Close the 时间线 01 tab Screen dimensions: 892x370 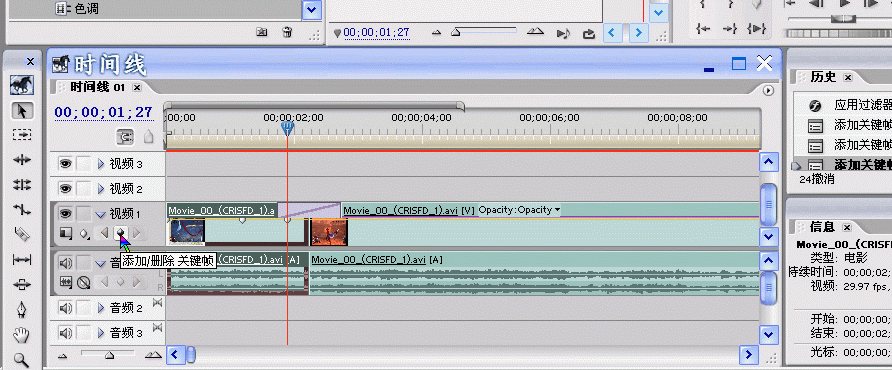coord(137,88)
